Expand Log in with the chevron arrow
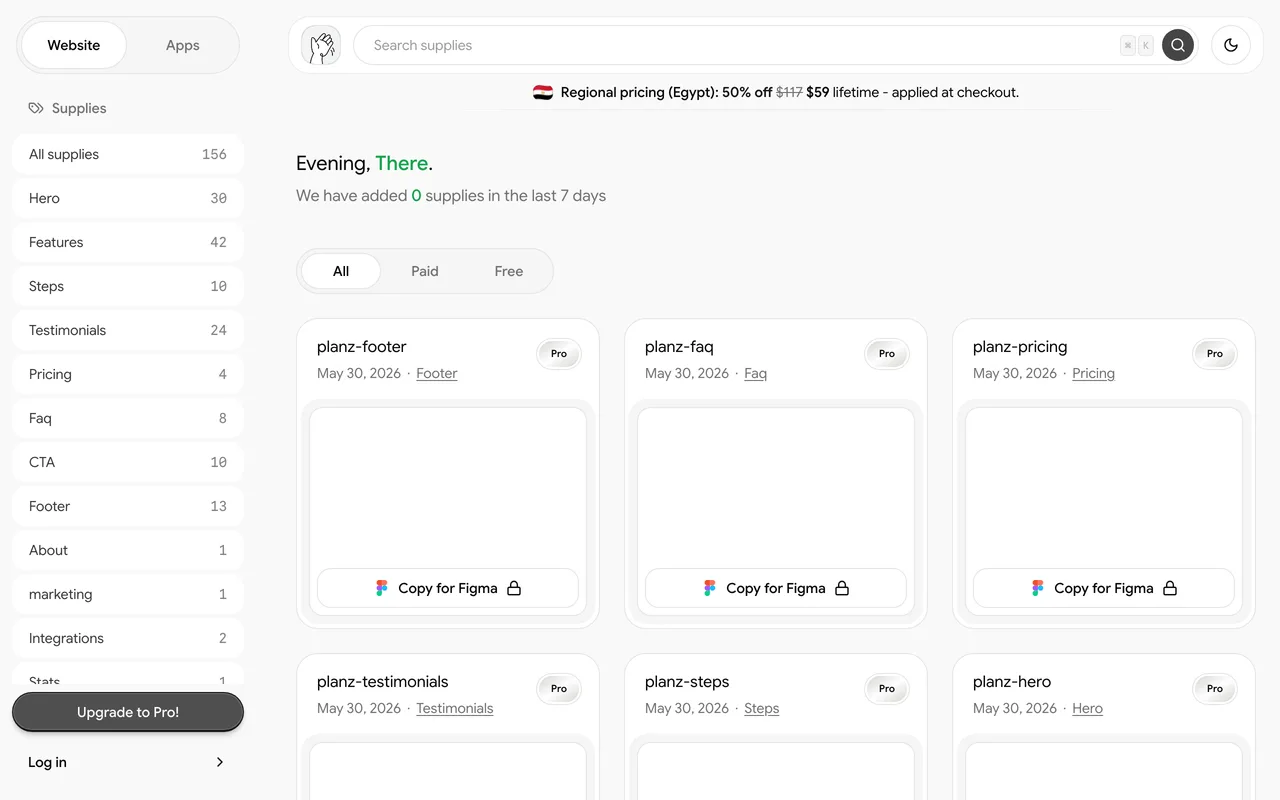 point(220,762)
